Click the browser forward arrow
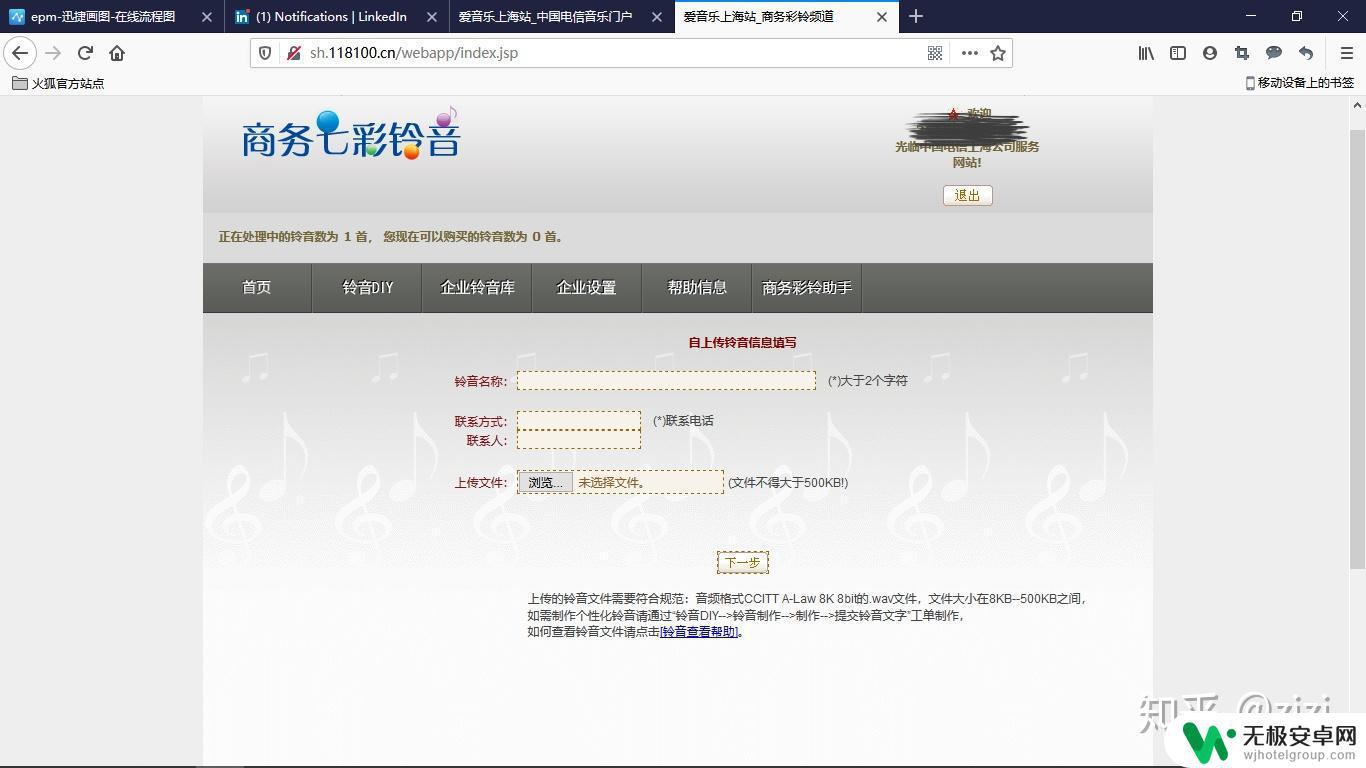Viewport: 1366px width, 768px height. pyautogui.click(x=53, y=53)
